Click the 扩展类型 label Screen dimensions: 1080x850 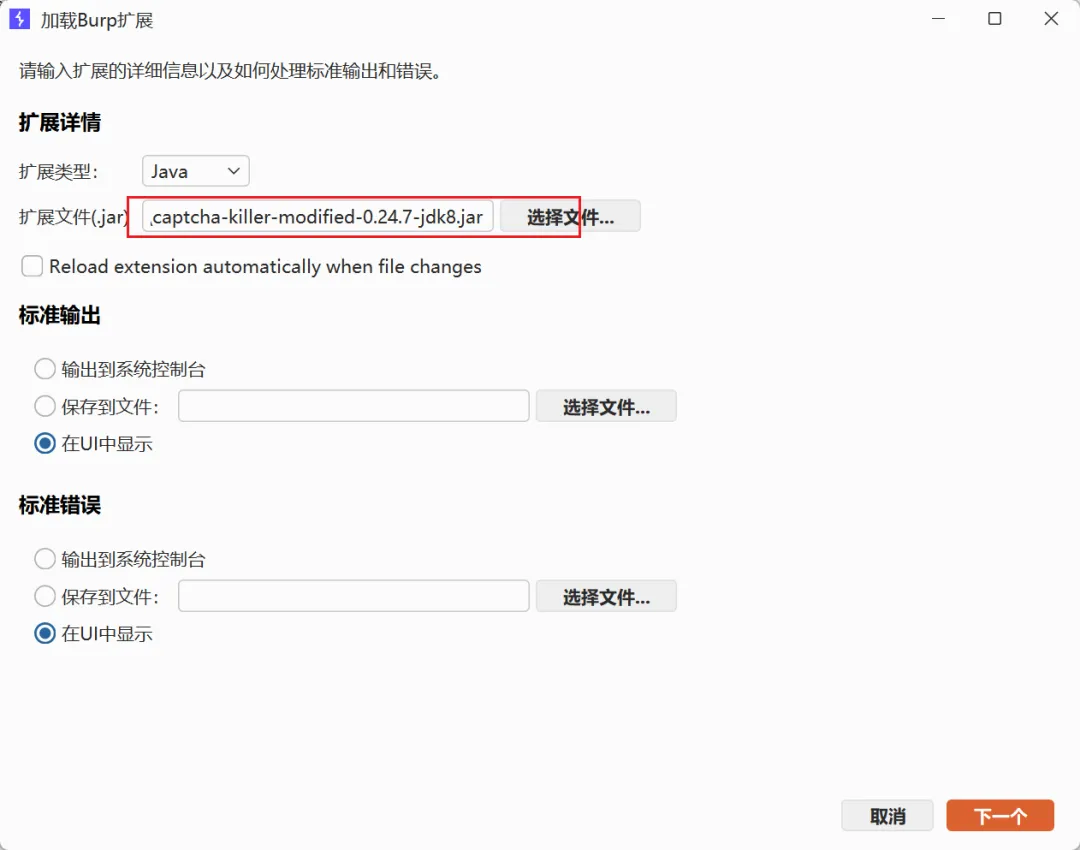pos(59,172)
